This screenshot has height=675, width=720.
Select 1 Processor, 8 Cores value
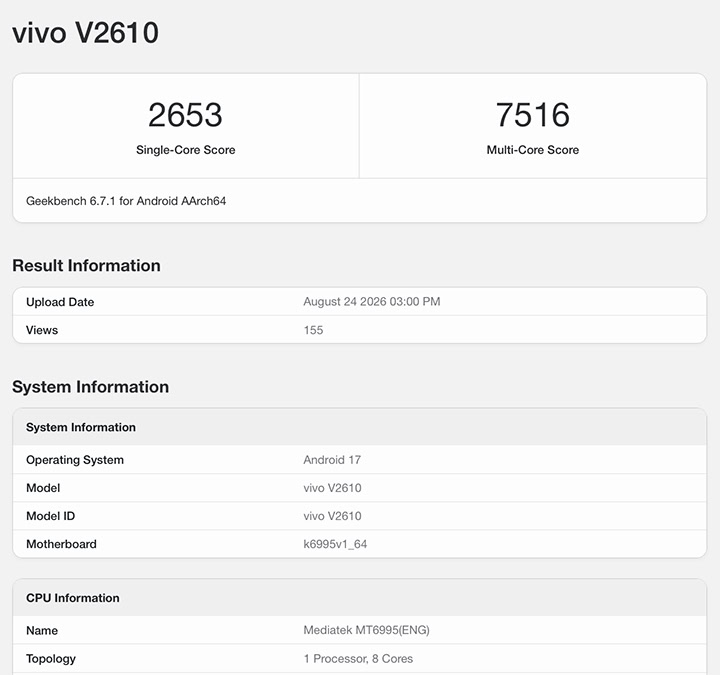coord(358,658)
